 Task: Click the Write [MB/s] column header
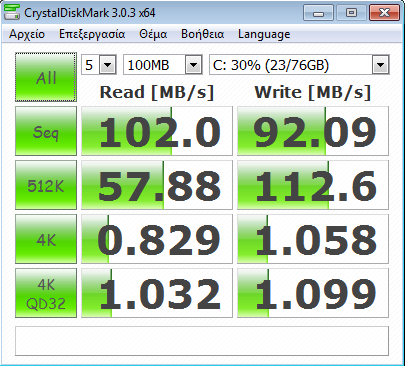(313, 92)
